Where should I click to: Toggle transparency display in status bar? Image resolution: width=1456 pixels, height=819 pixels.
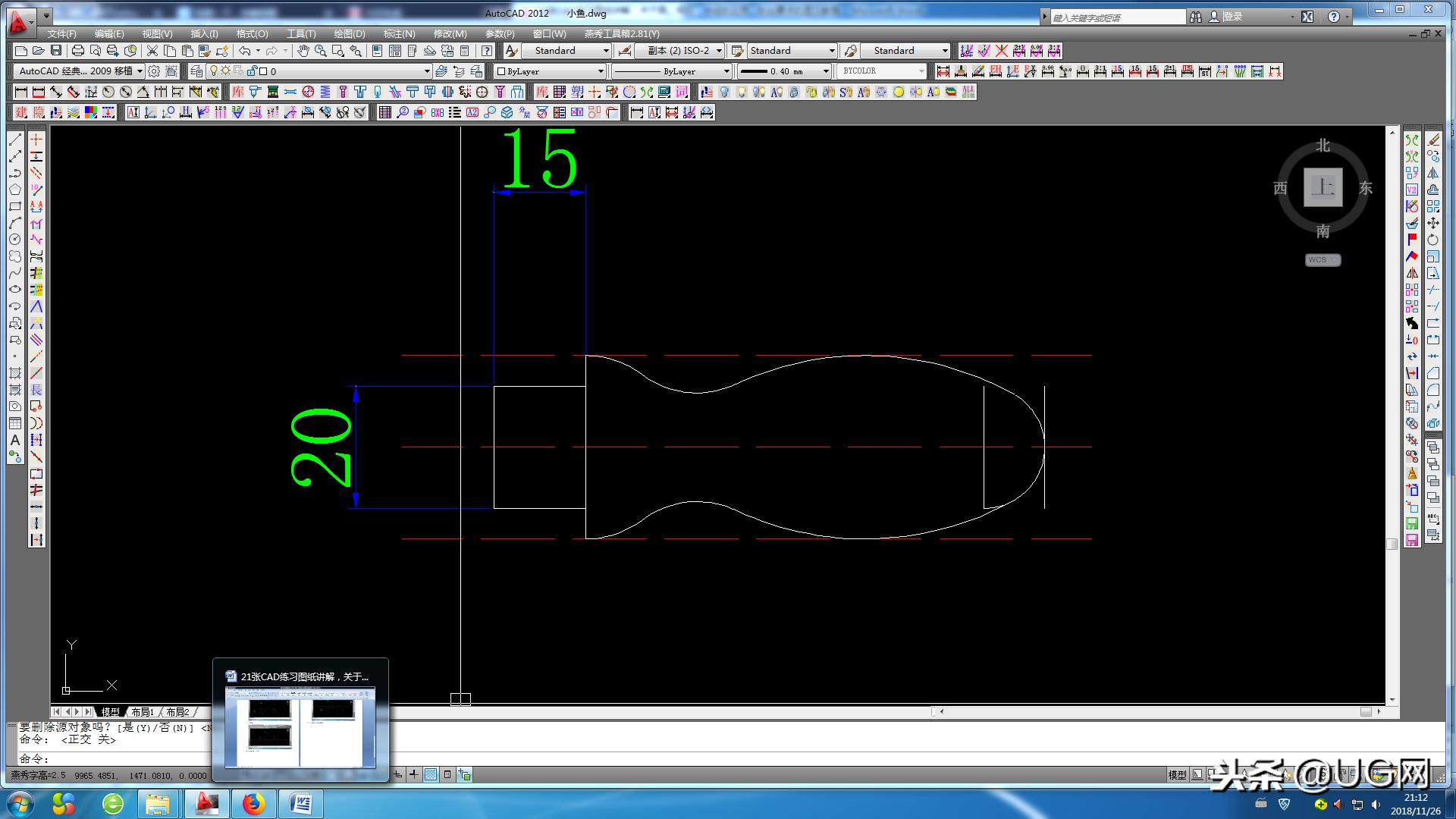(431, 774)
